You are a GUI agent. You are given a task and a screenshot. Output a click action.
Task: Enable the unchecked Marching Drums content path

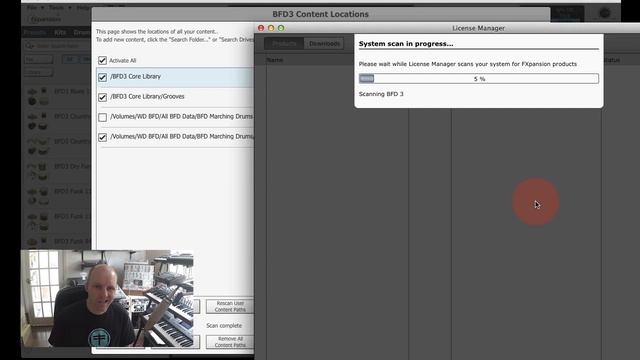point(102,117)
